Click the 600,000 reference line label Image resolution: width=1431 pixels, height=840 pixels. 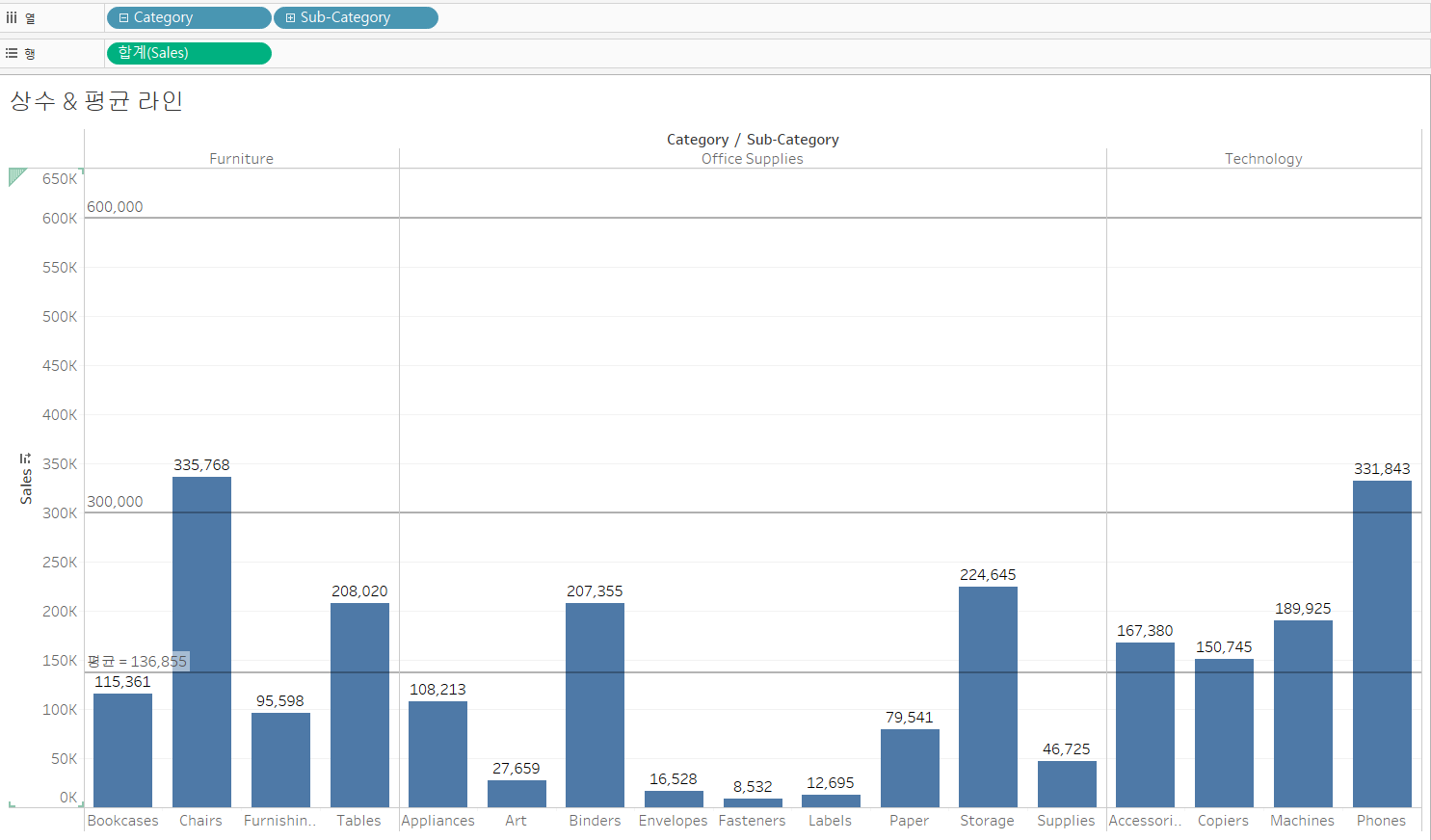click(115, 207)
